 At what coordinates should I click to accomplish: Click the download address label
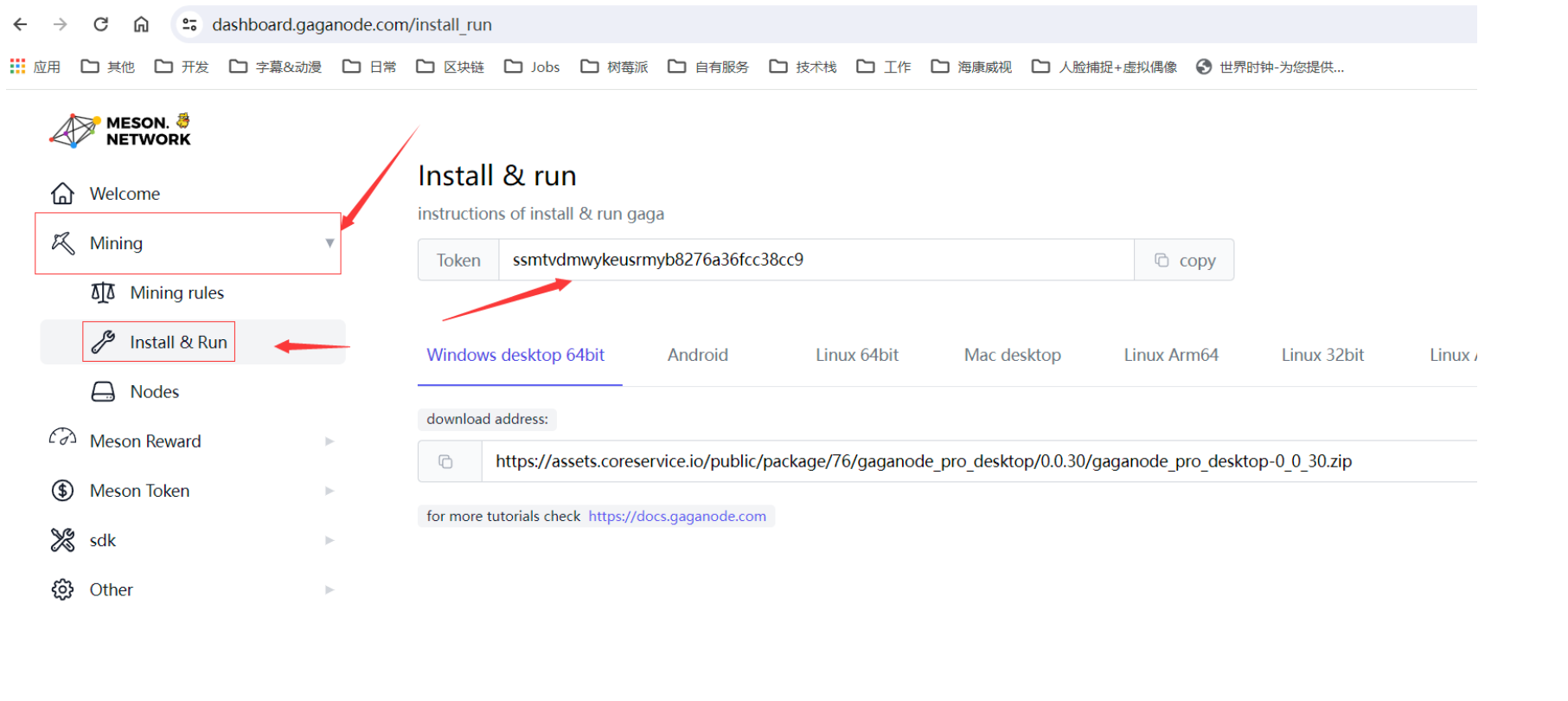487,419
